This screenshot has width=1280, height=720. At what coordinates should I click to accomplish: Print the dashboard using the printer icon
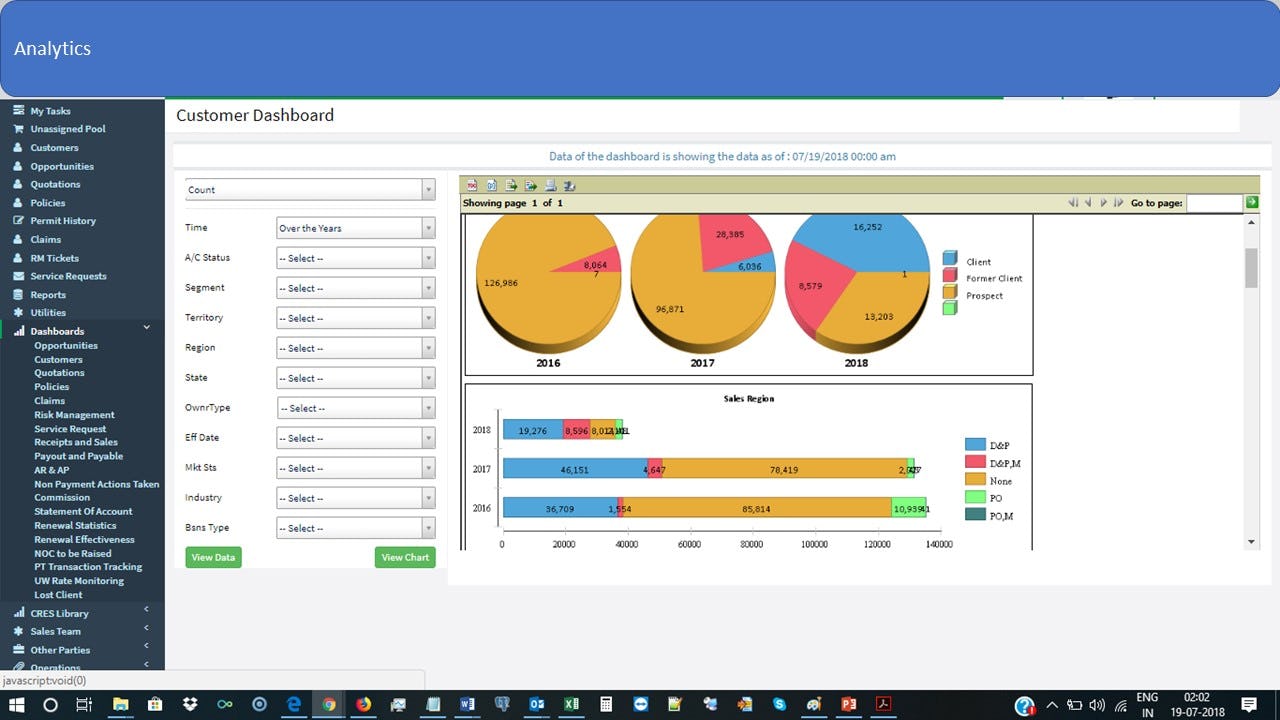tap(551, 185)
